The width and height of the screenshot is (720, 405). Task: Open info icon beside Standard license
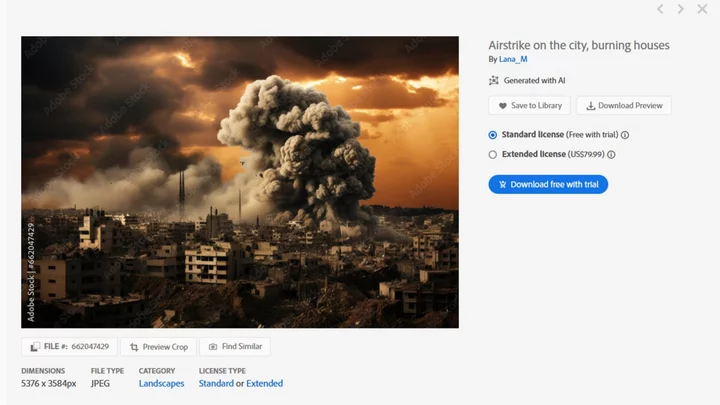point(625,134)
